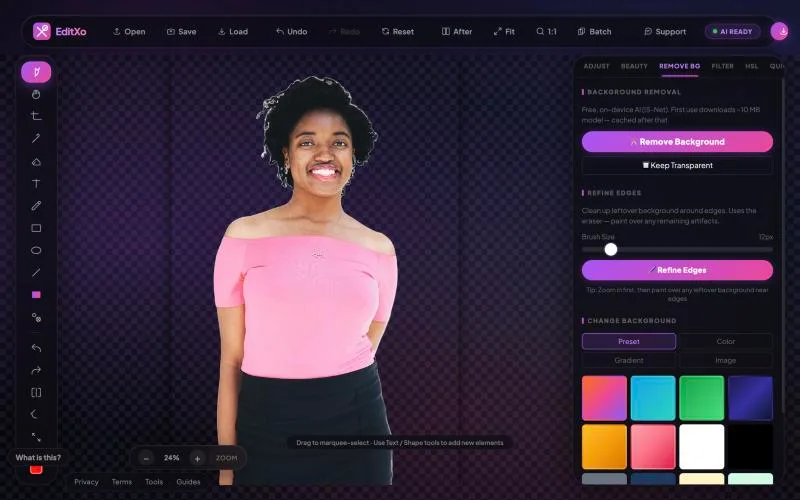Click the EditXo scissors logo

click(x=42, y=31)
